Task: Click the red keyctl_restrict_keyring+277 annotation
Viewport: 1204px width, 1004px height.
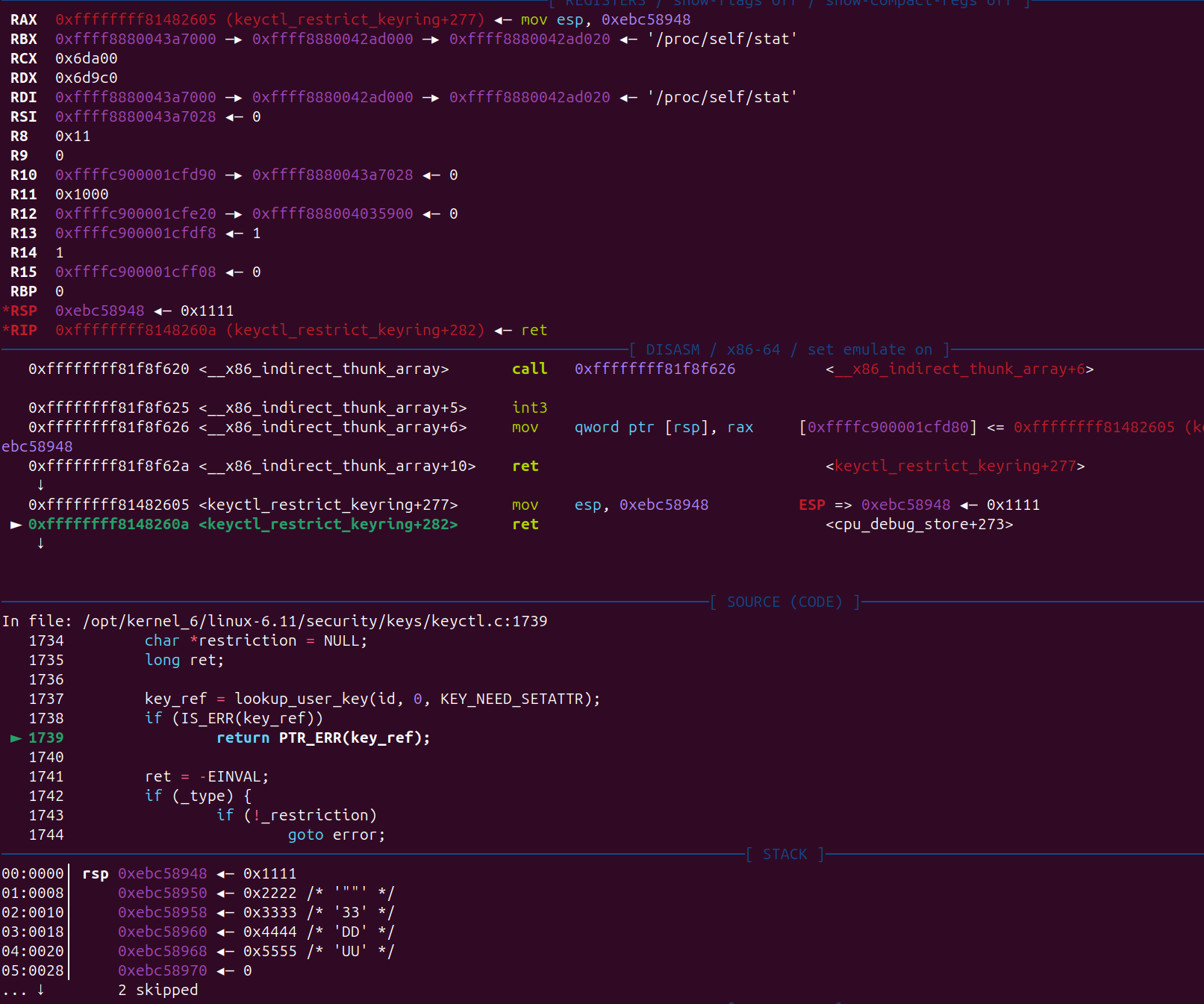Action: 955,466
